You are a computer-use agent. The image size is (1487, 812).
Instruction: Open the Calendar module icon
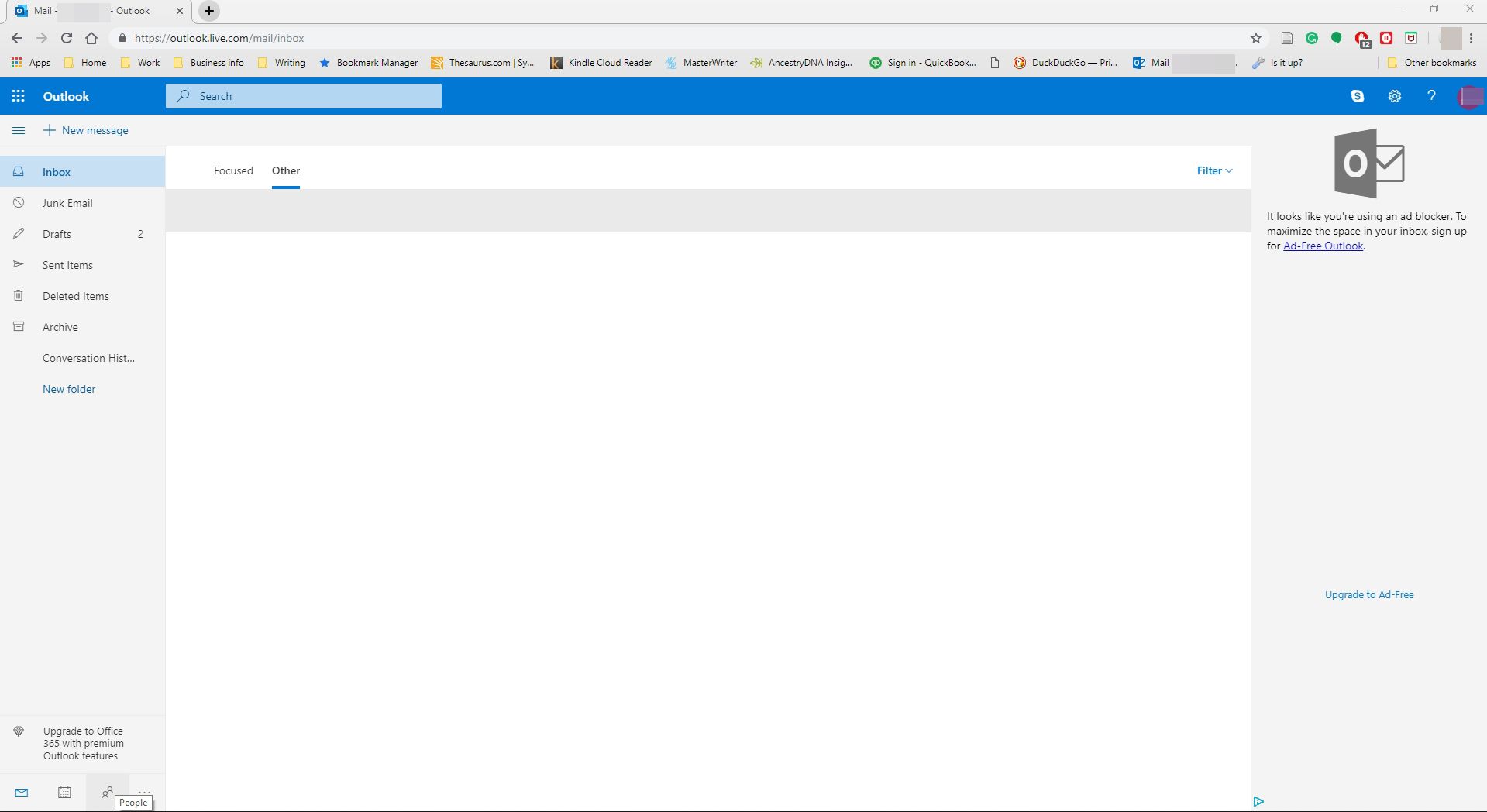pos(65,792)
